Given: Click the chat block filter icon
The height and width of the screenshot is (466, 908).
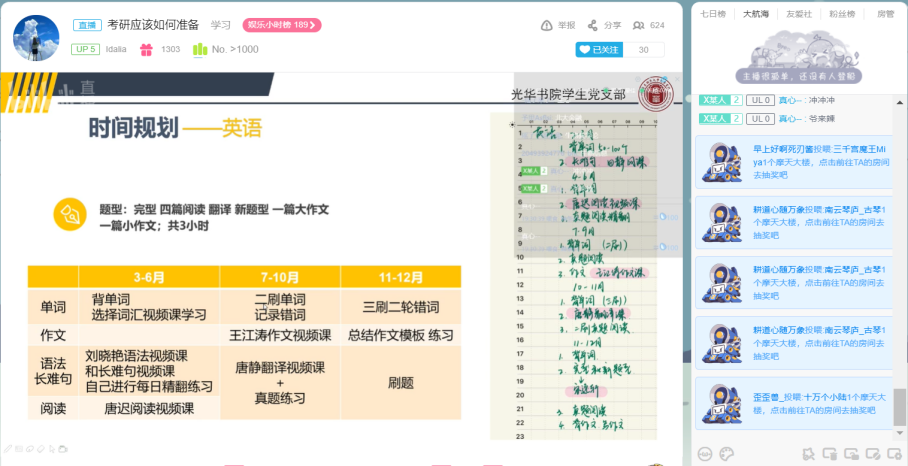Looking at the screenshot, I should point(872,453).
